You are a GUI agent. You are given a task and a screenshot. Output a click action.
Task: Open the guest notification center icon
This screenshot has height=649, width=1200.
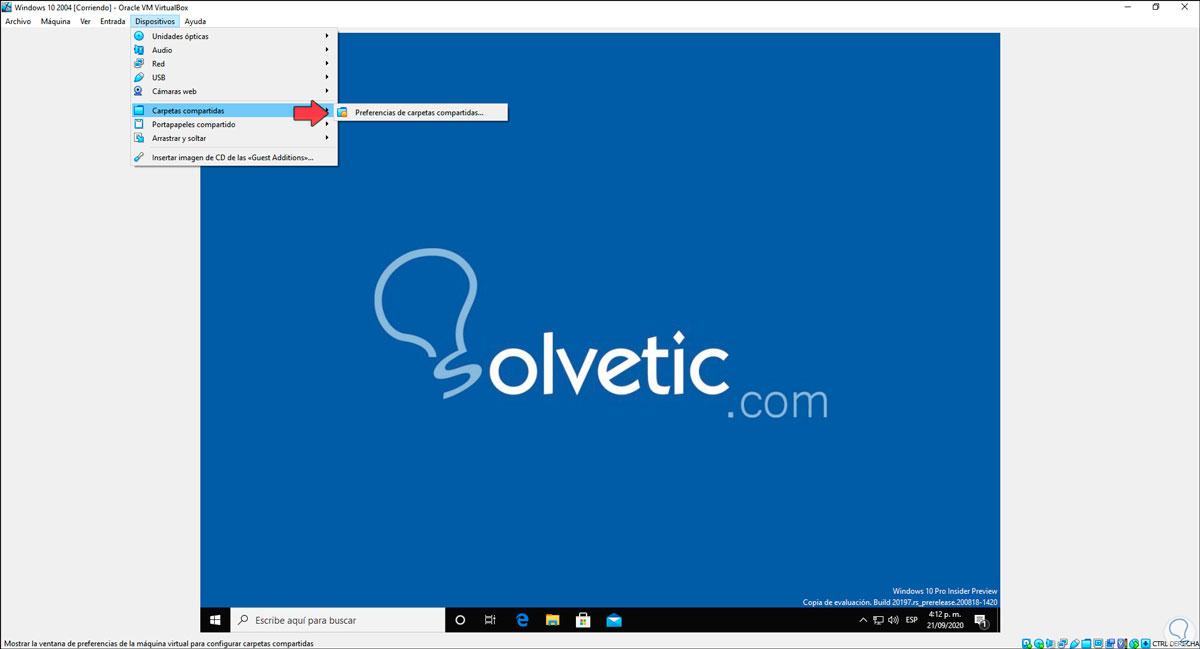982,621
